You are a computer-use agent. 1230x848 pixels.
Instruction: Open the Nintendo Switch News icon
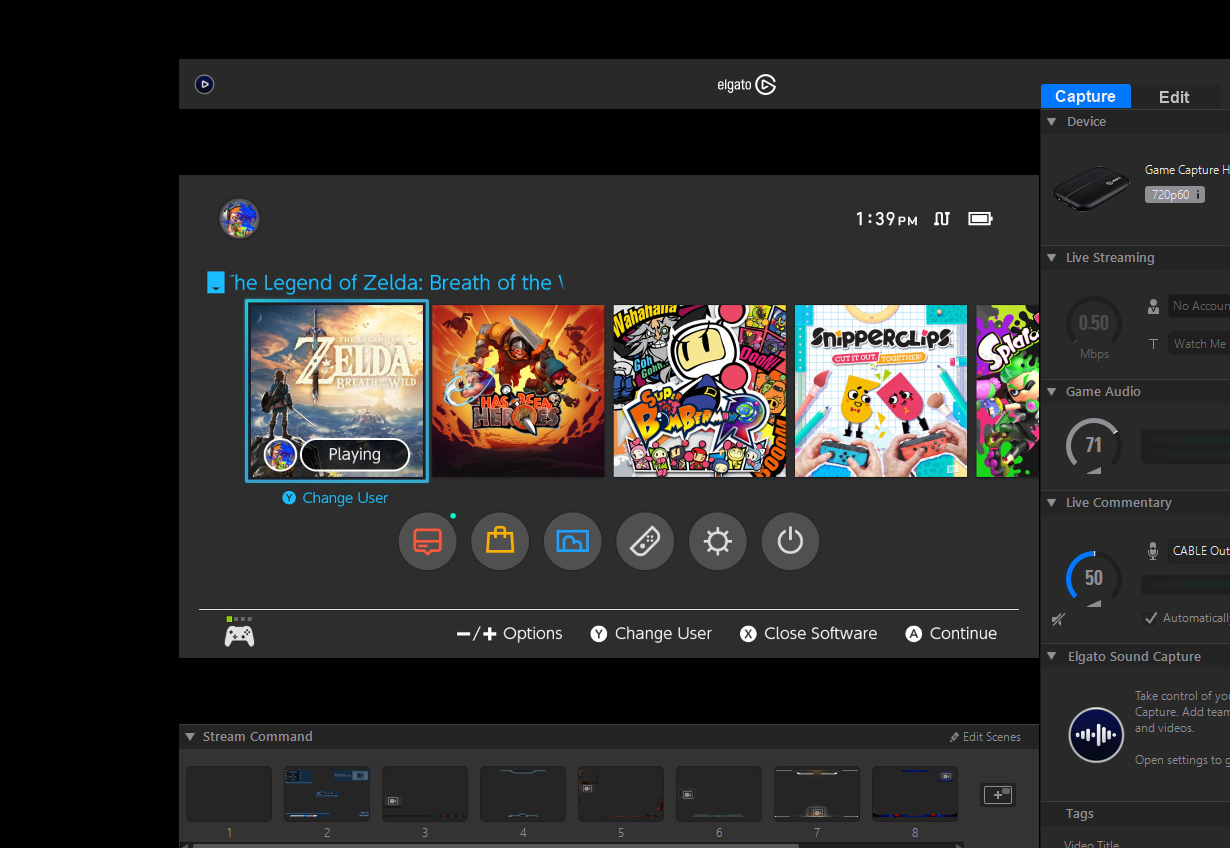428,542
